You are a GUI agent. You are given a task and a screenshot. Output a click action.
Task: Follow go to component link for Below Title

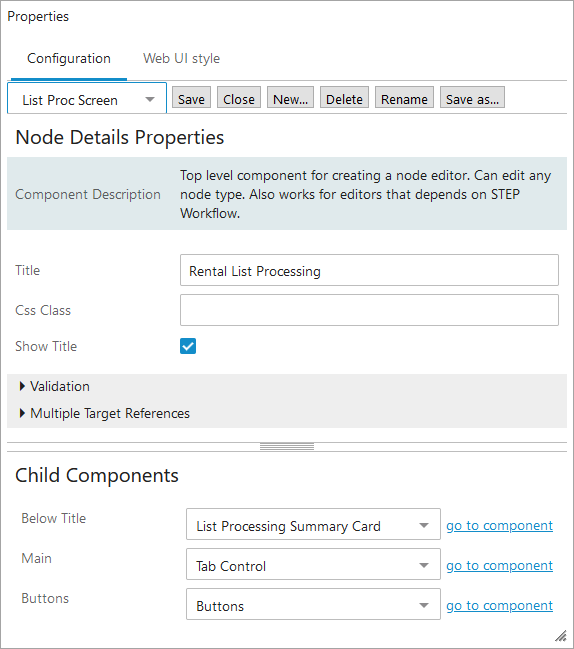pos(500,526)
